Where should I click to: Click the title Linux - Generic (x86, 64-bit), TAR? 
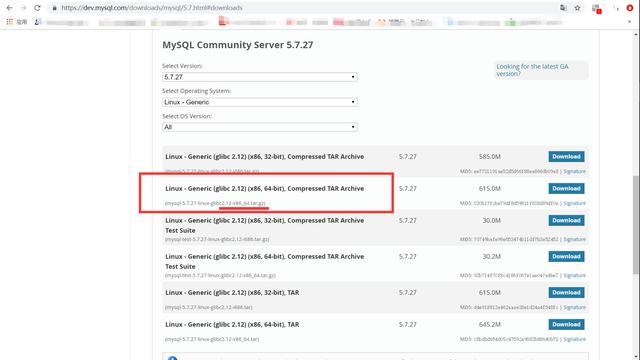pyautogui.click(x=232, y=324)
